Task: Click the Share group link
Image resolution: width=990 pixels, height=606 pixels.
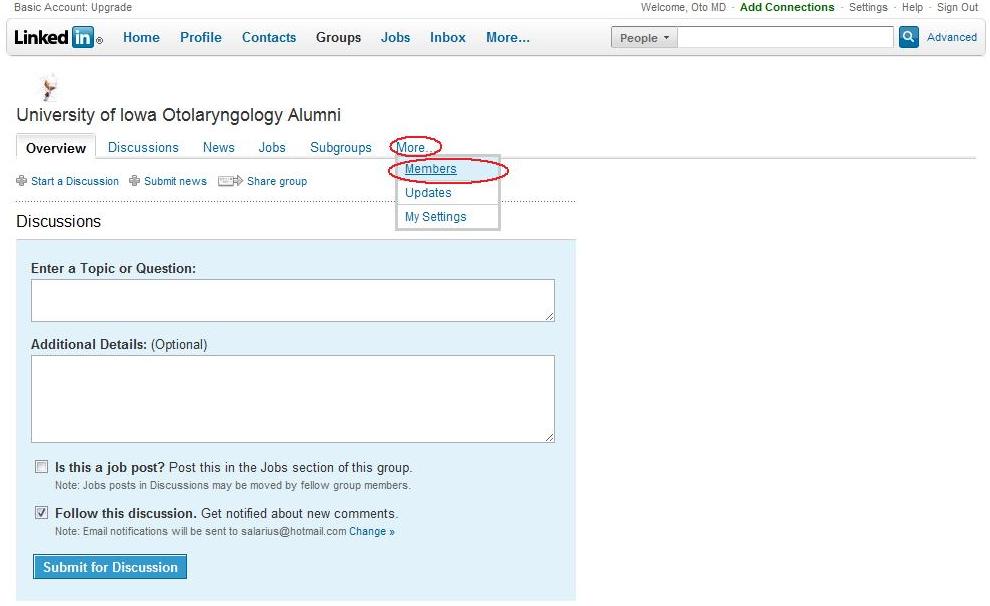Action: (277, 181)
